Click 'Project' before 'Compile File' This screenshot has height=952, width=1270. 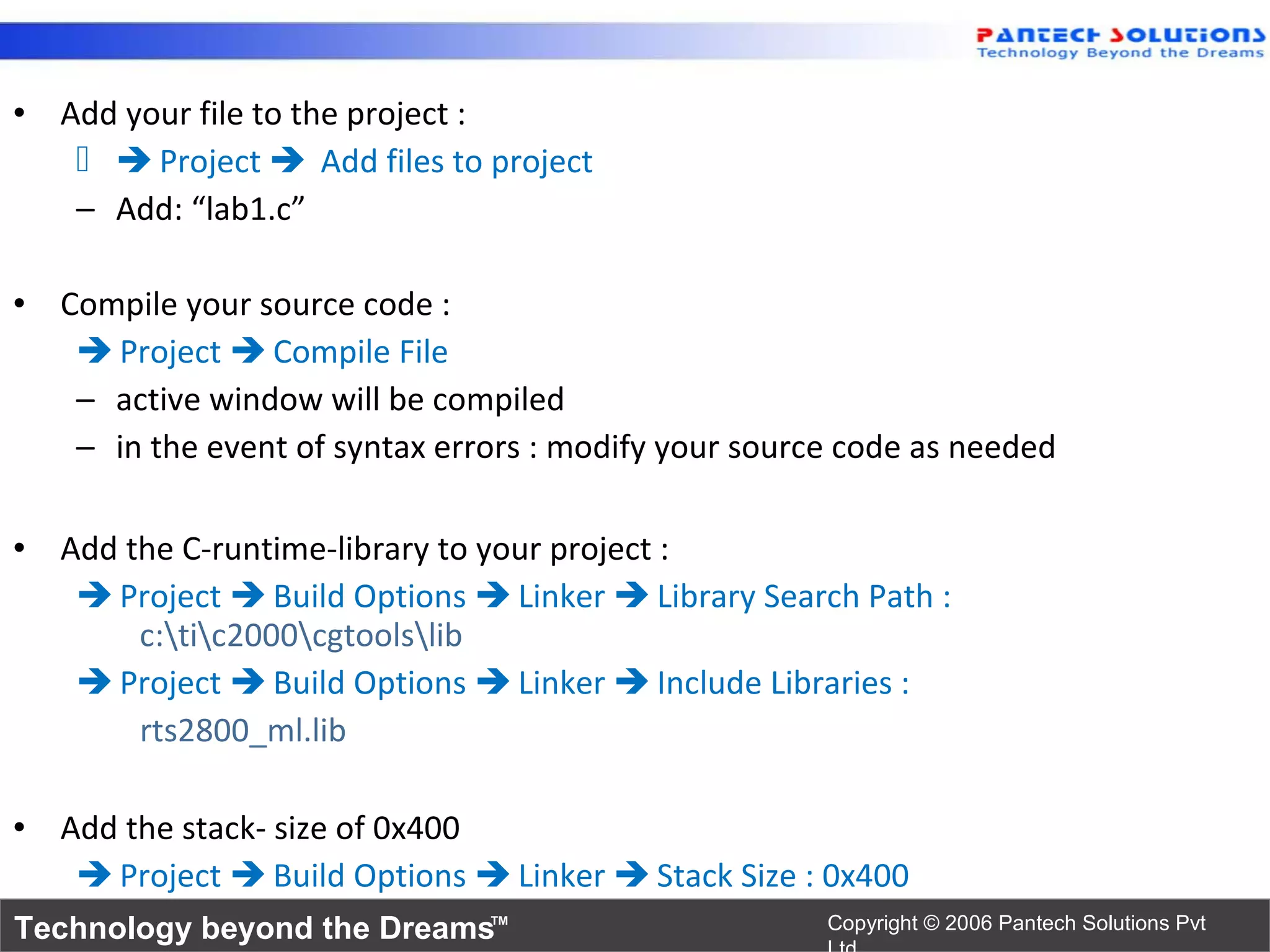click(x=170, y=352)
